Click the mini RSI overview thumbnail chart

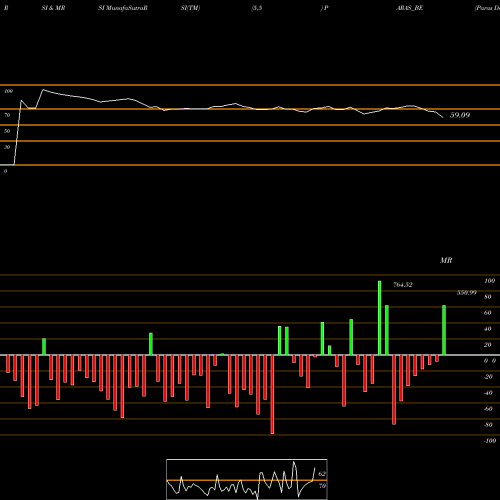point(247,479)
